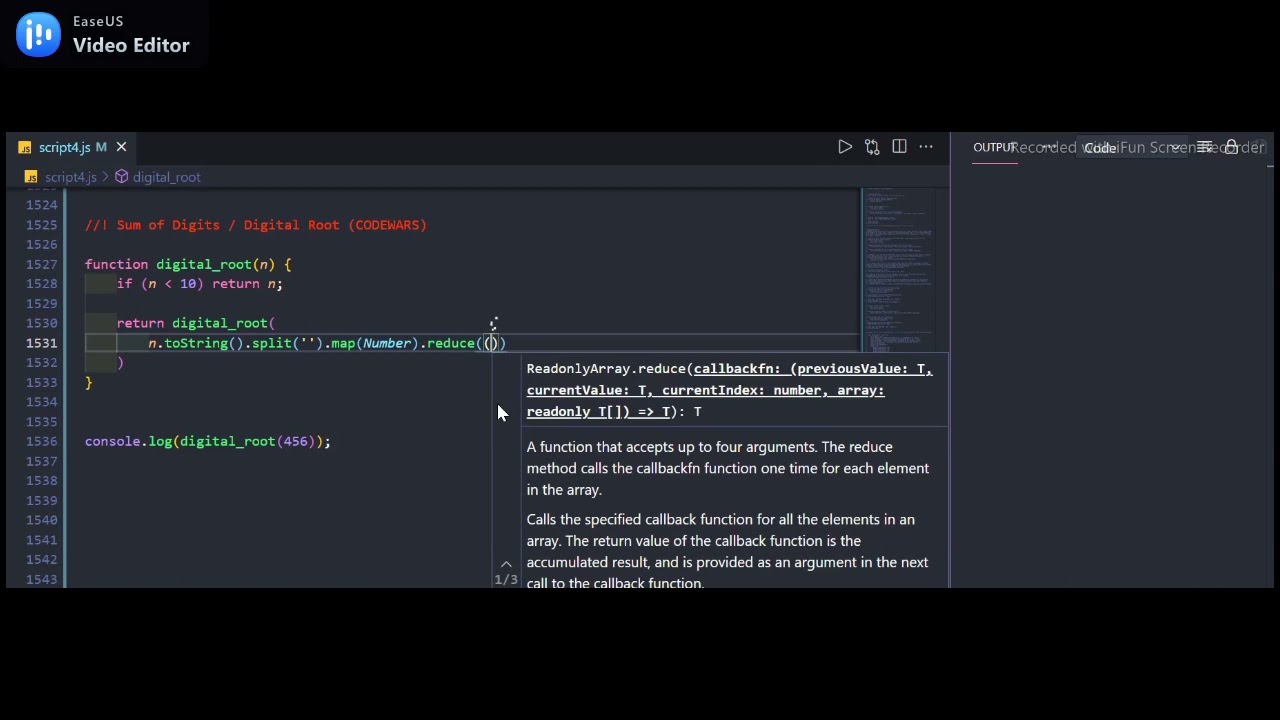This screenshot has height=720, width=1280.
Task: Click inside the reduce() parentheses
Action: point(491,343)
